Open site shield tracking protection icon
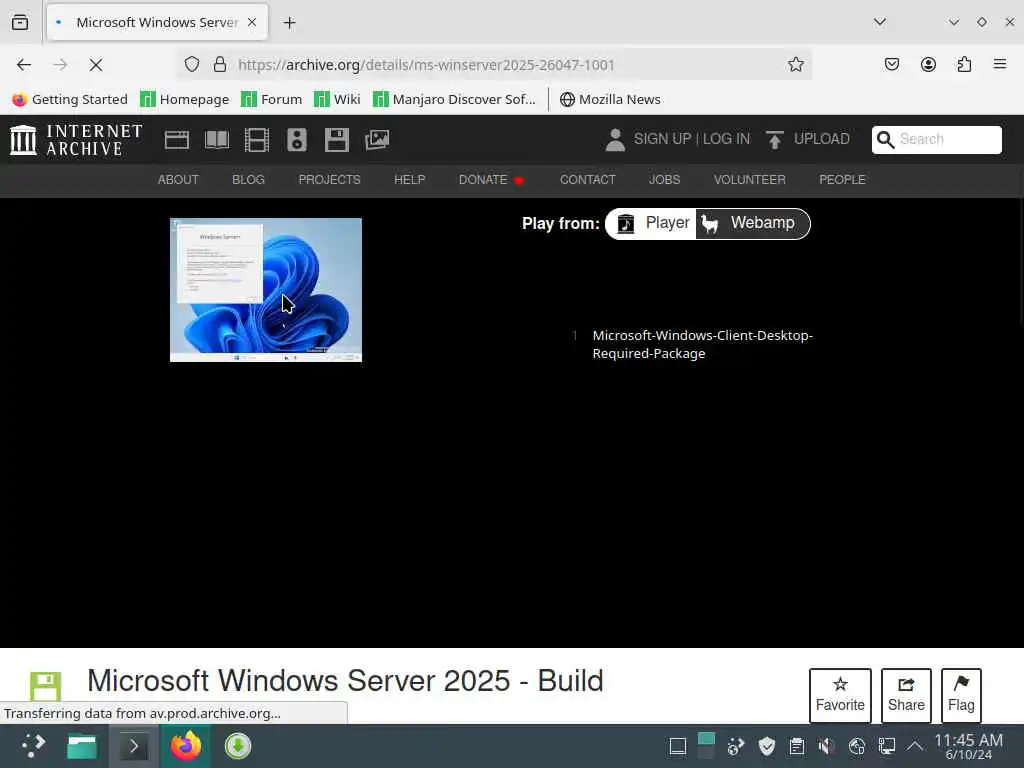 (191, 64)
